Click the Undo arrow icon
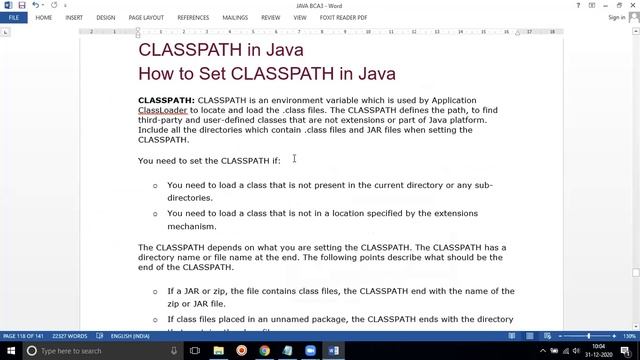Viewport: 640px width, 360px height. (x=35, y=5)
